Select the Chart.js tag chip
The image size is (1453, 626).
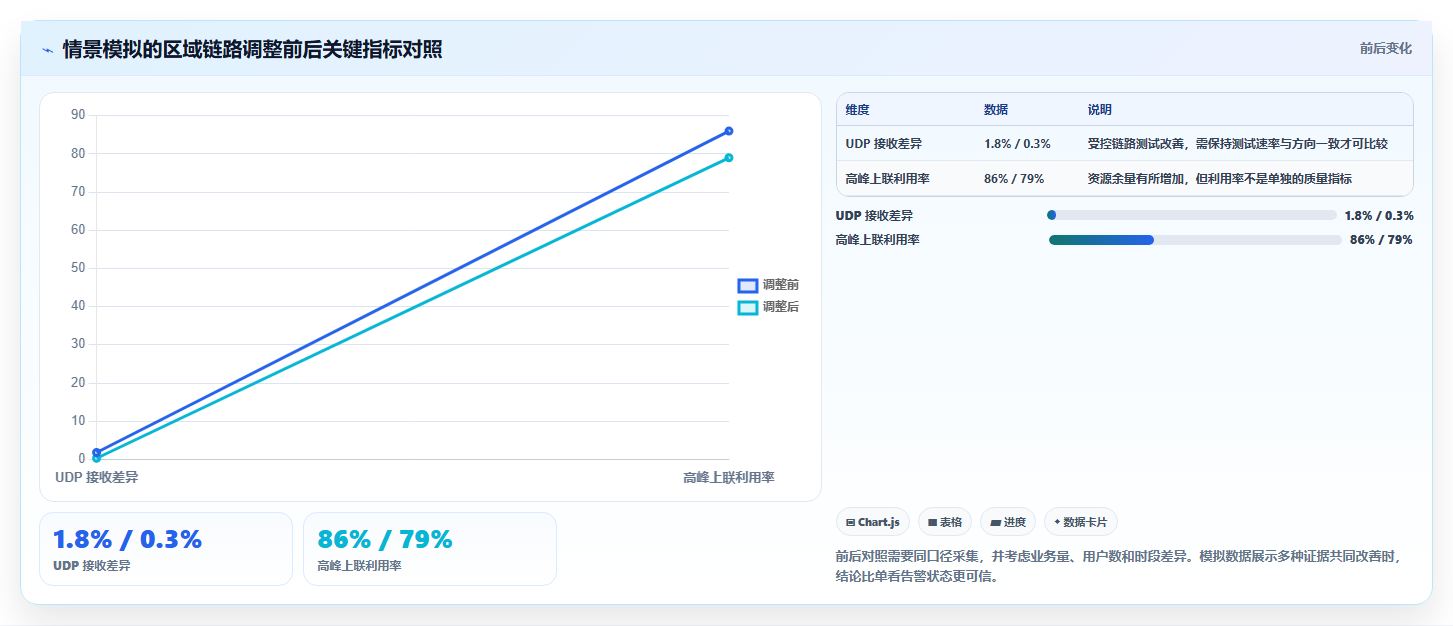tap(873, 522)
